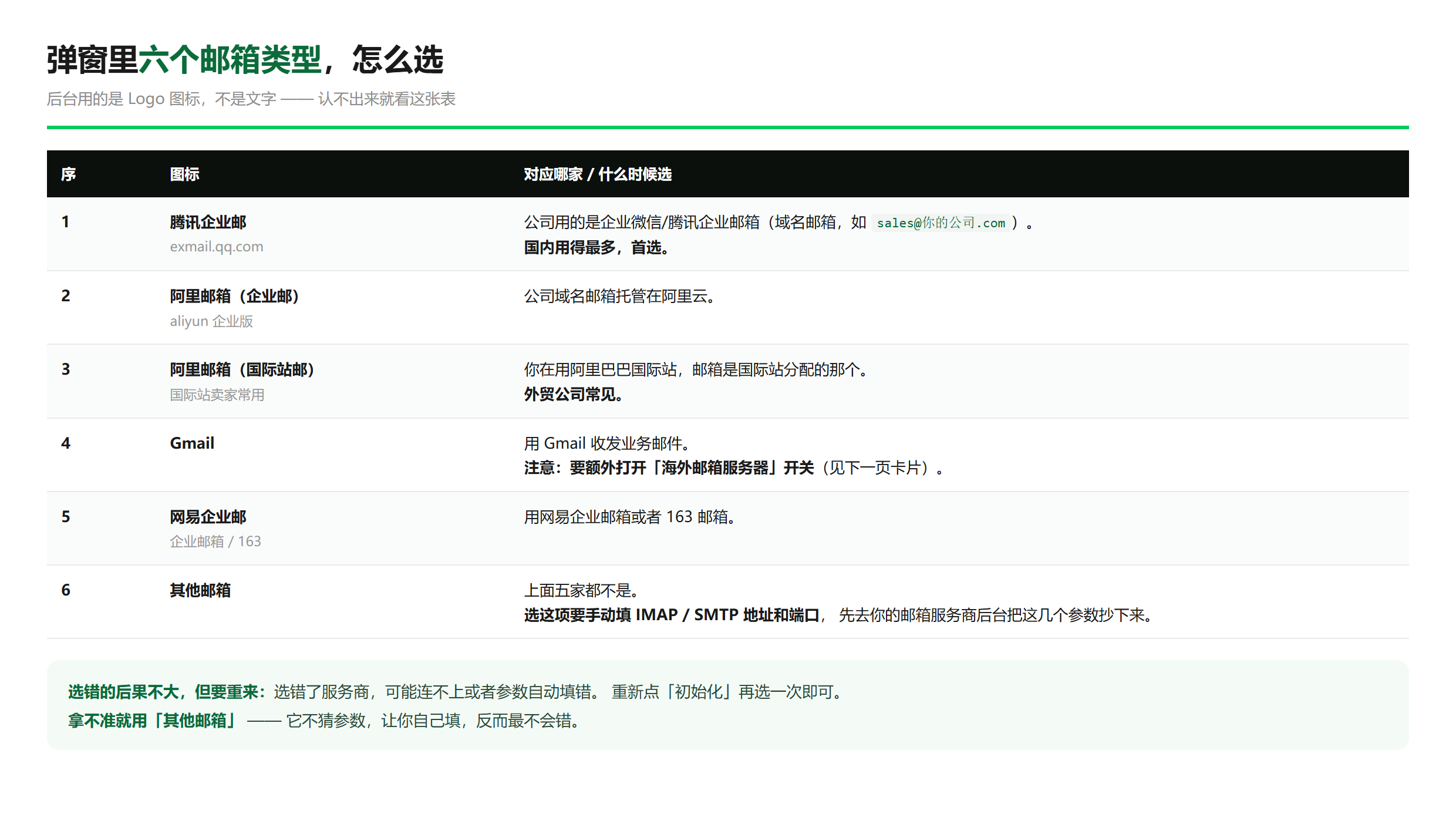Viewport: 1456px width, 814px height.
Task: Click the green text 拿不准就用「其他邮箱」
Action: coord(152,721)
